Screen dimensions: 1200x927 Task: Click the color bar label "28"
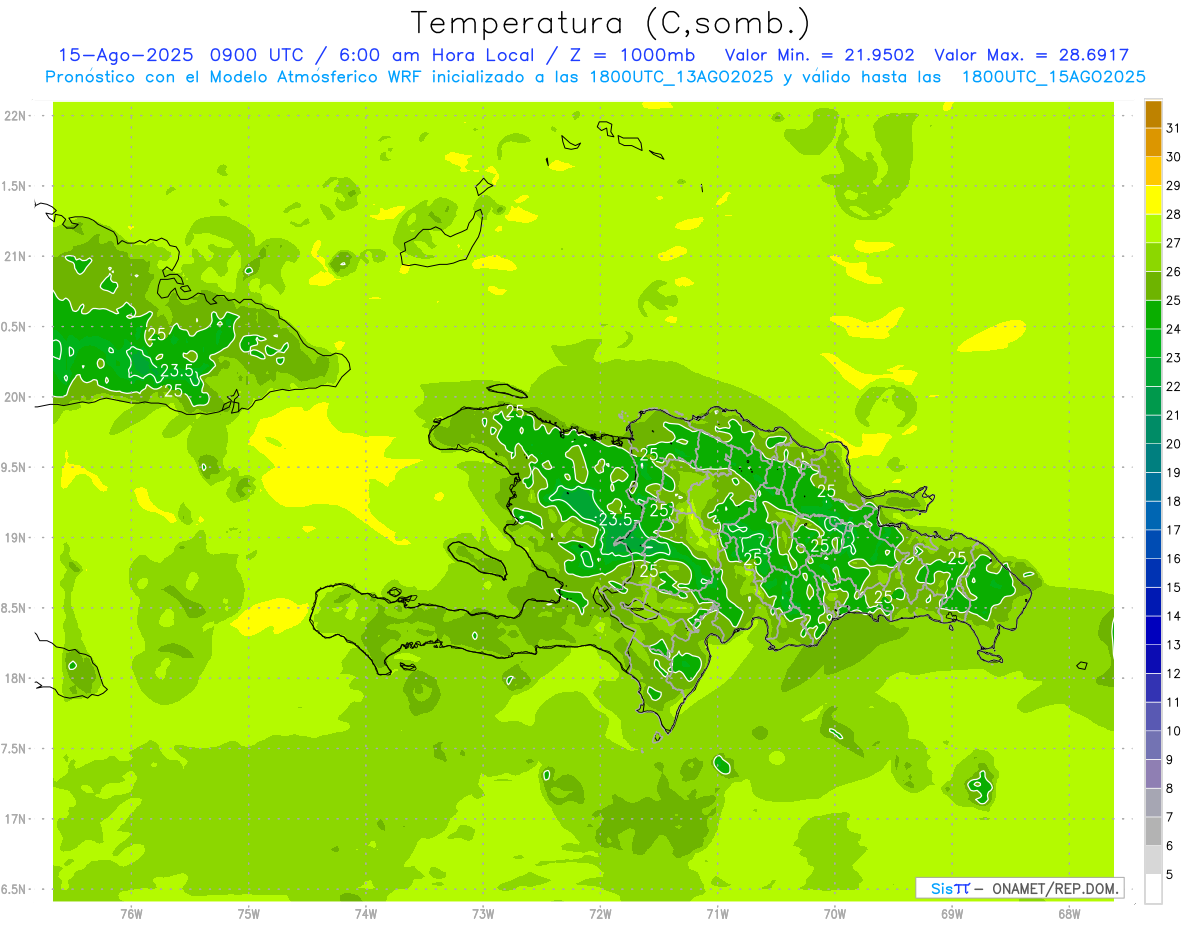[1173, 214]
